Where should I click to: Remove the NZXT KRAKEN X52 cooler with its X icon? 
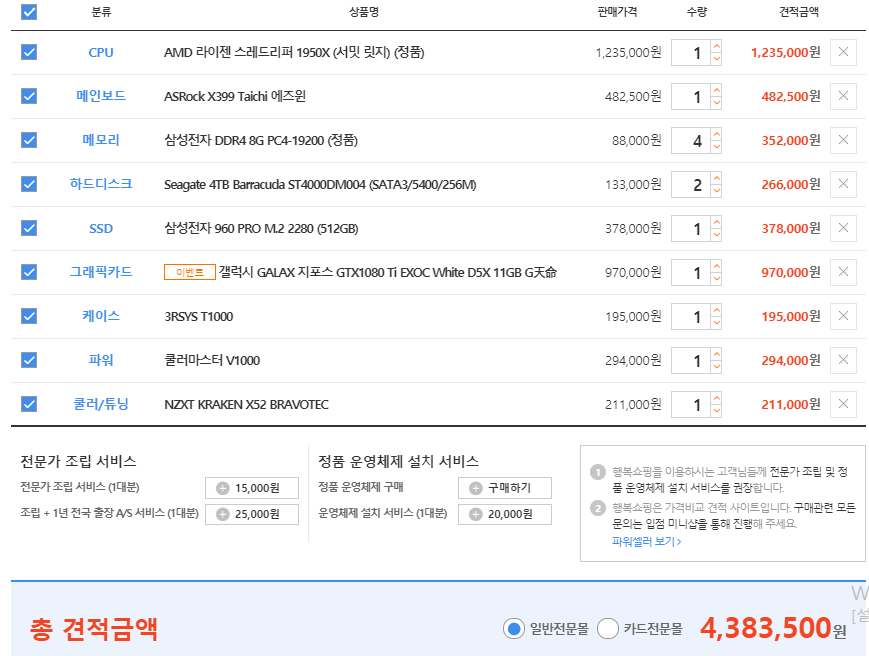(843, 404)
